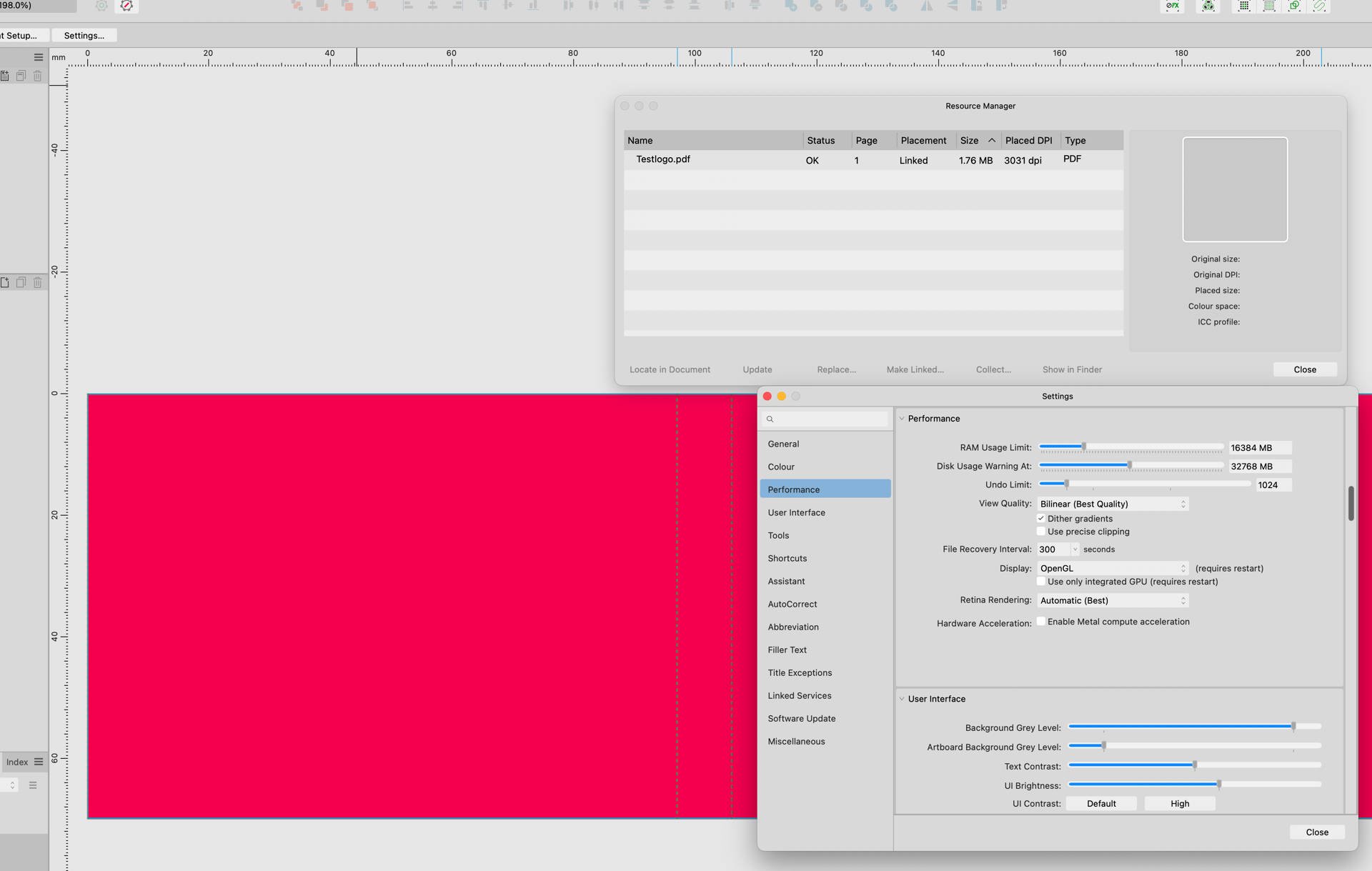The width and height of the screenshot is (1372, 871).
Task: Click the Settings... button in context toolbar
Action: (x=84, y=35)
